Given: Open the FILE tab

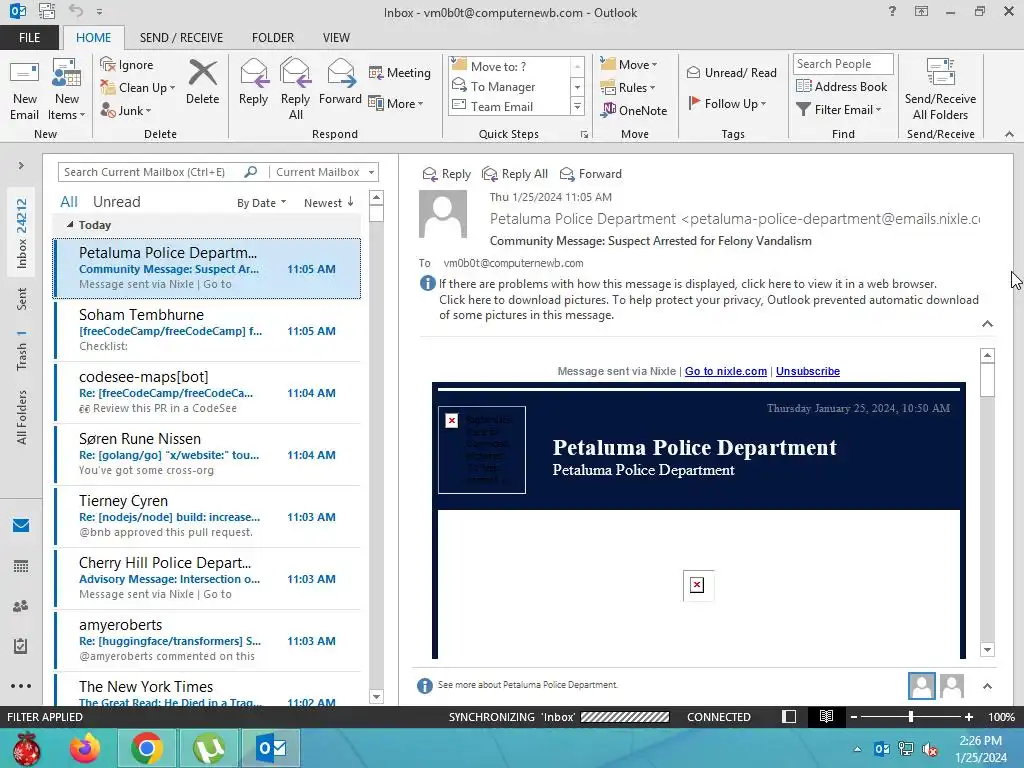Looking at the screenshot, I should point(29,38).
